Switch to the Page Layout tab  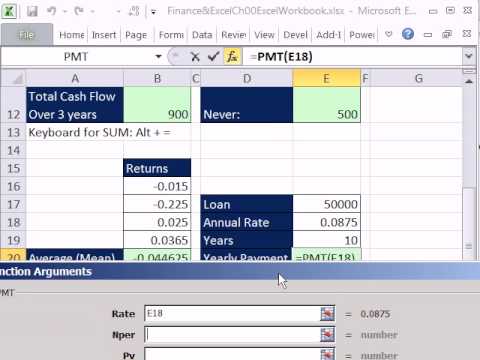click(x=136, y=35)
